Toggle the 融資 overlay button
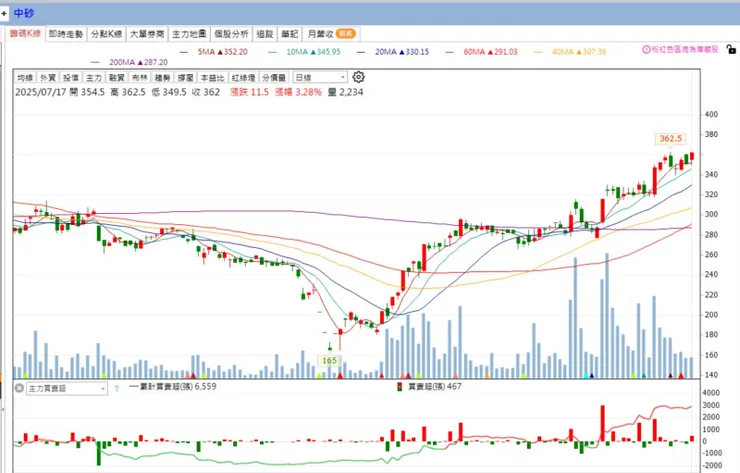 (x=117, y=77)
